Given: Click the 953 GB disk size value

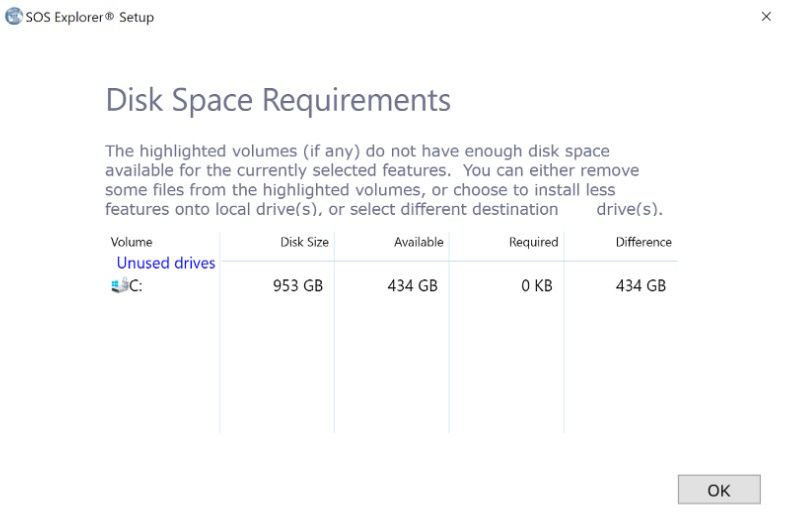Looking at the screenshot, I should [x=298, y=286].
